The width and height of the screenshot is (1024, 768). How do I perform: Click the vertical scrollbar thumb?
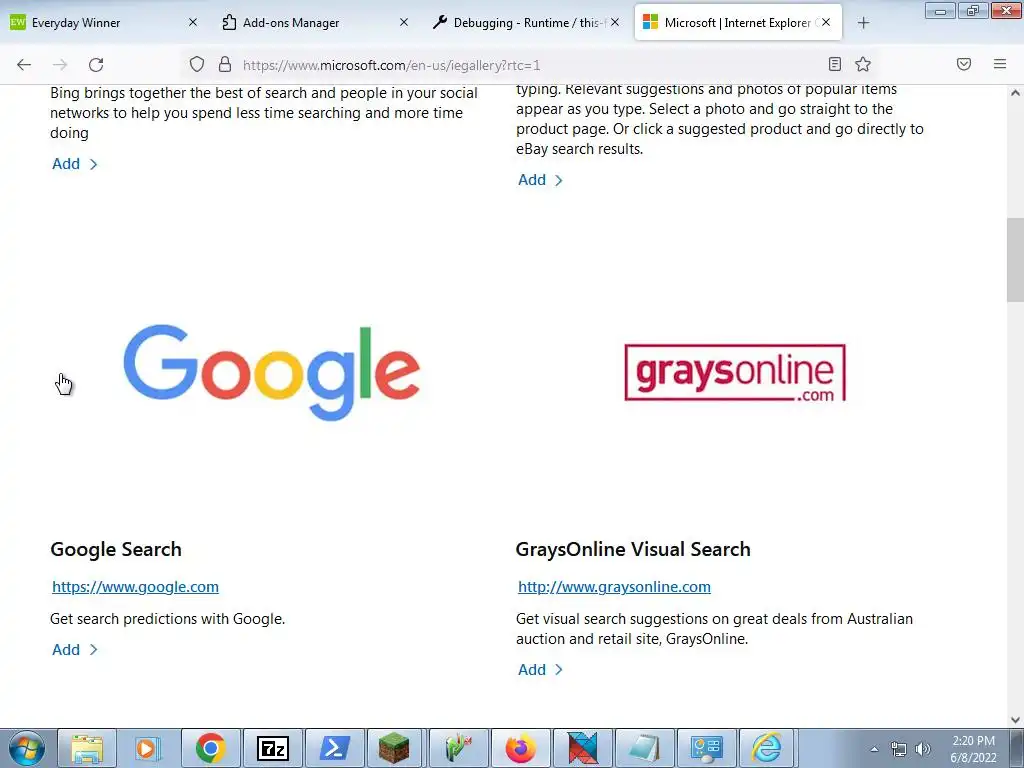coord(1015,260)
